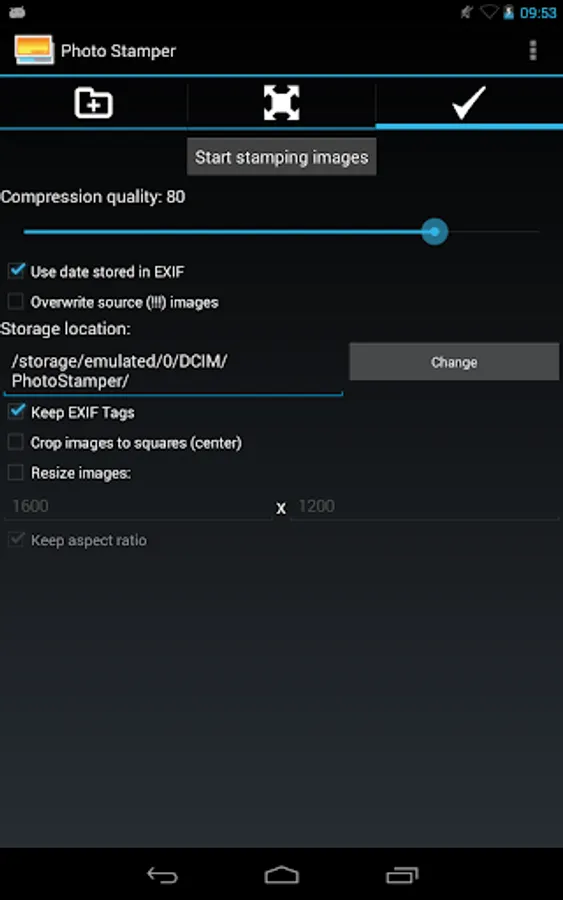Enable Overwrite source images checkbox
This screenshot has height=900, width=563.
16,301
